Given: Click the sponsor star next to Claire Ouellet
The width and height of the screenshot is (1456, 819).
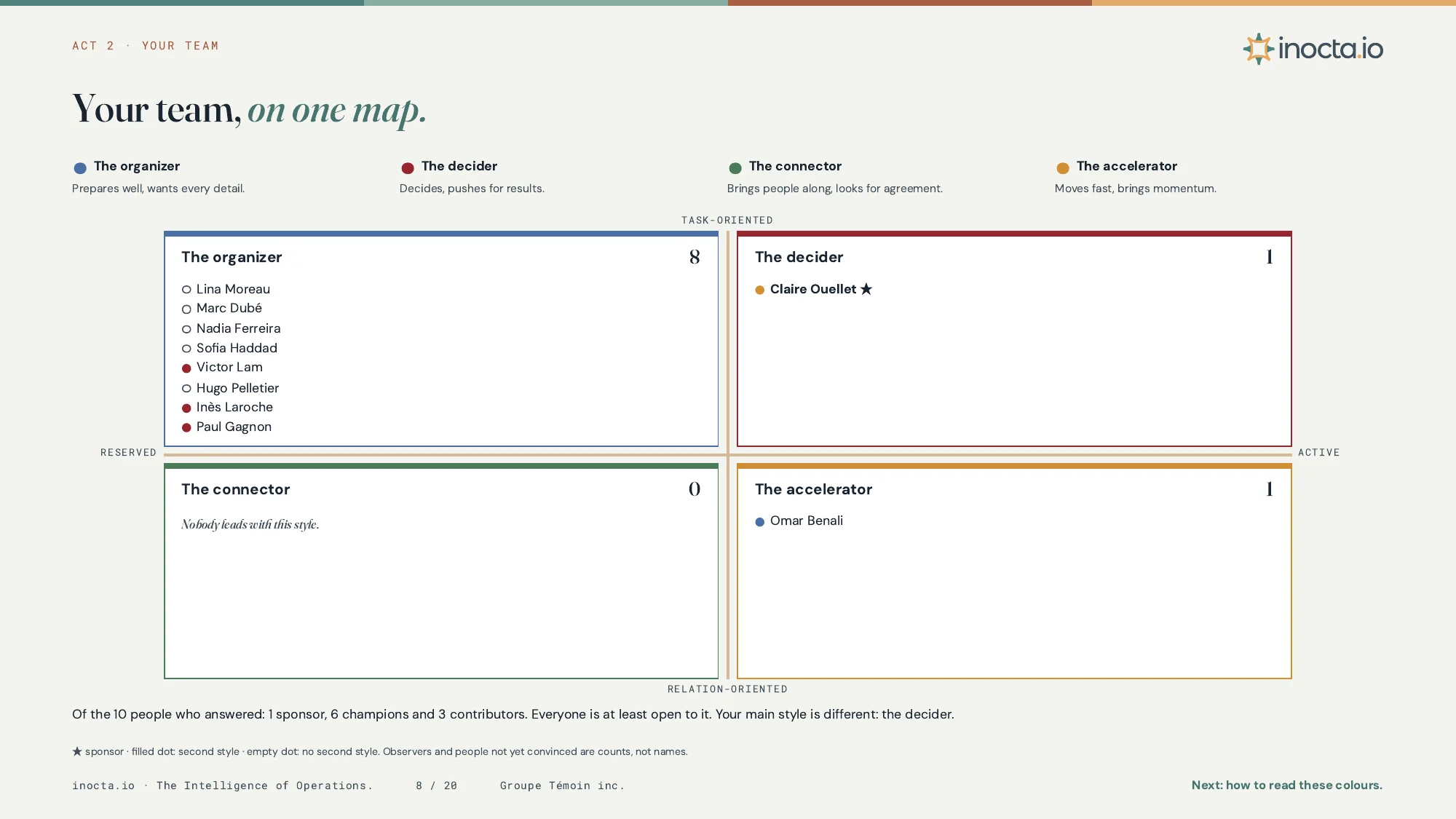Looking at the screenshot, I should pyautogui.click(x=866, y=289).
